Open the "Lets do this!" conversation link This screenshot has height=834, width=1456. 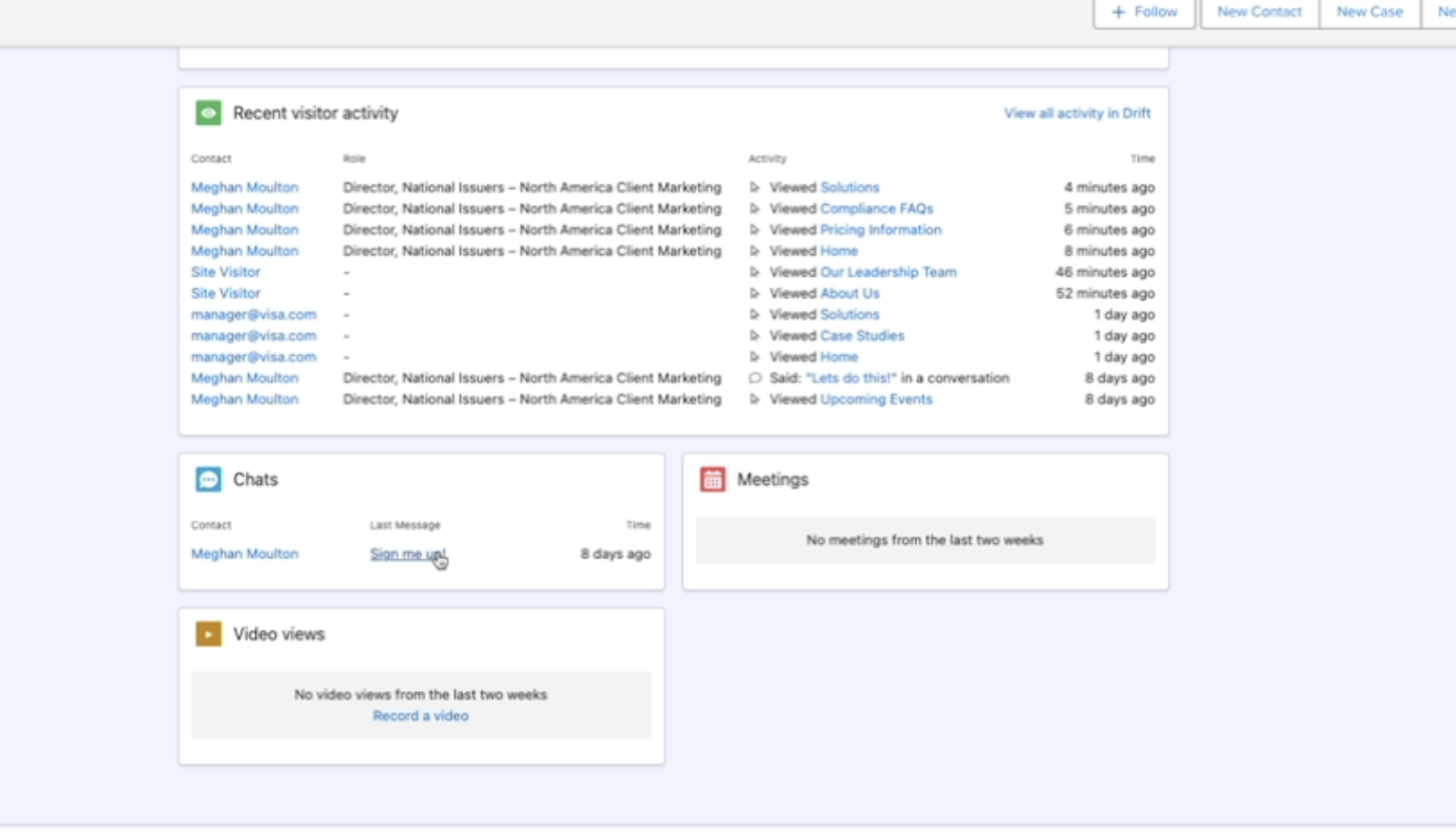click(851, 377)
